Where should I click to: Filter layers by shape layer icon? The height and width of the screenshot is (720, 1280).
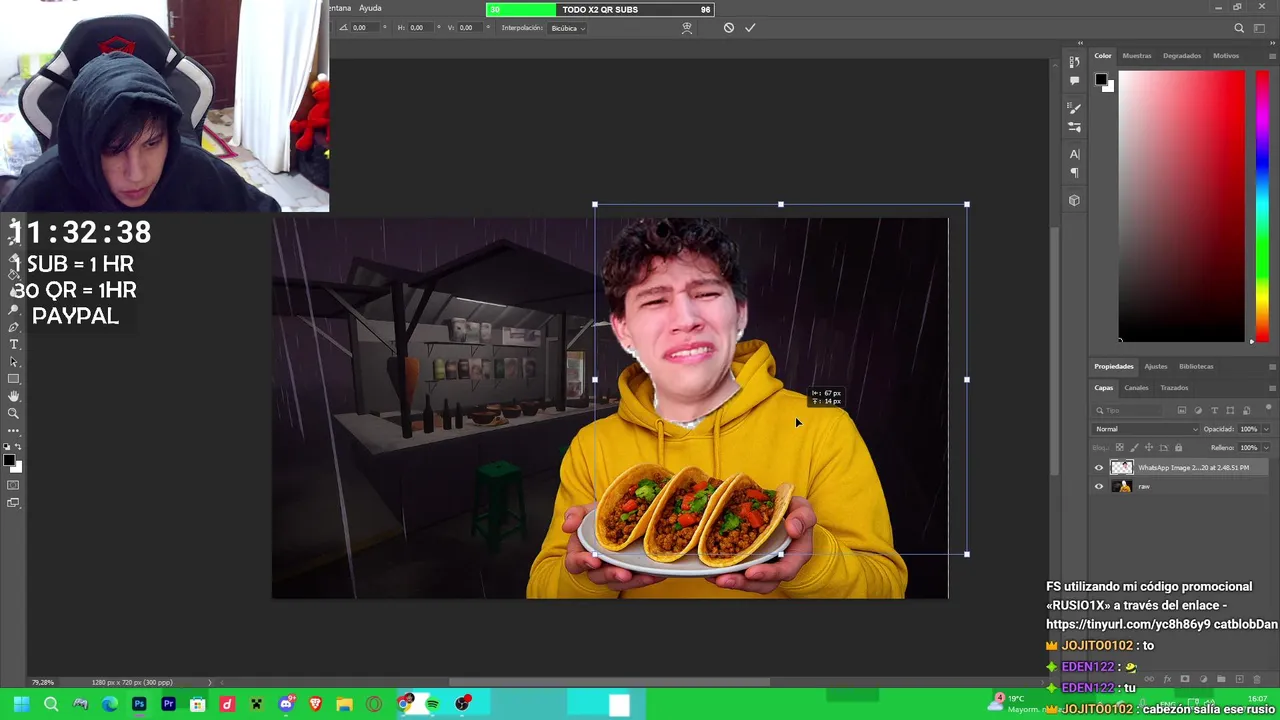[x=1230, y=410]
